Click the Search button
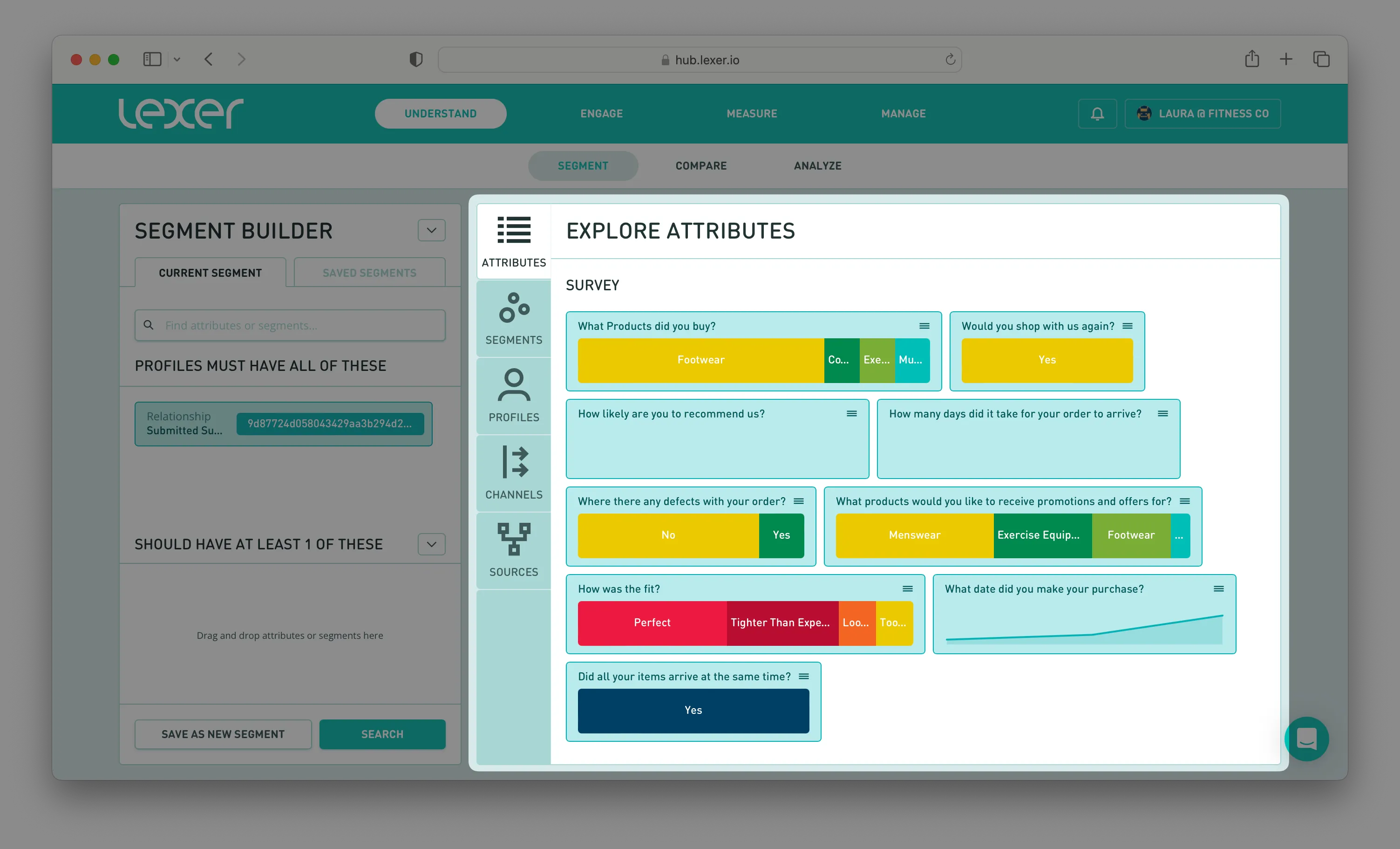Viewport: 1400px width, 849px height. [x=382, y=734]
